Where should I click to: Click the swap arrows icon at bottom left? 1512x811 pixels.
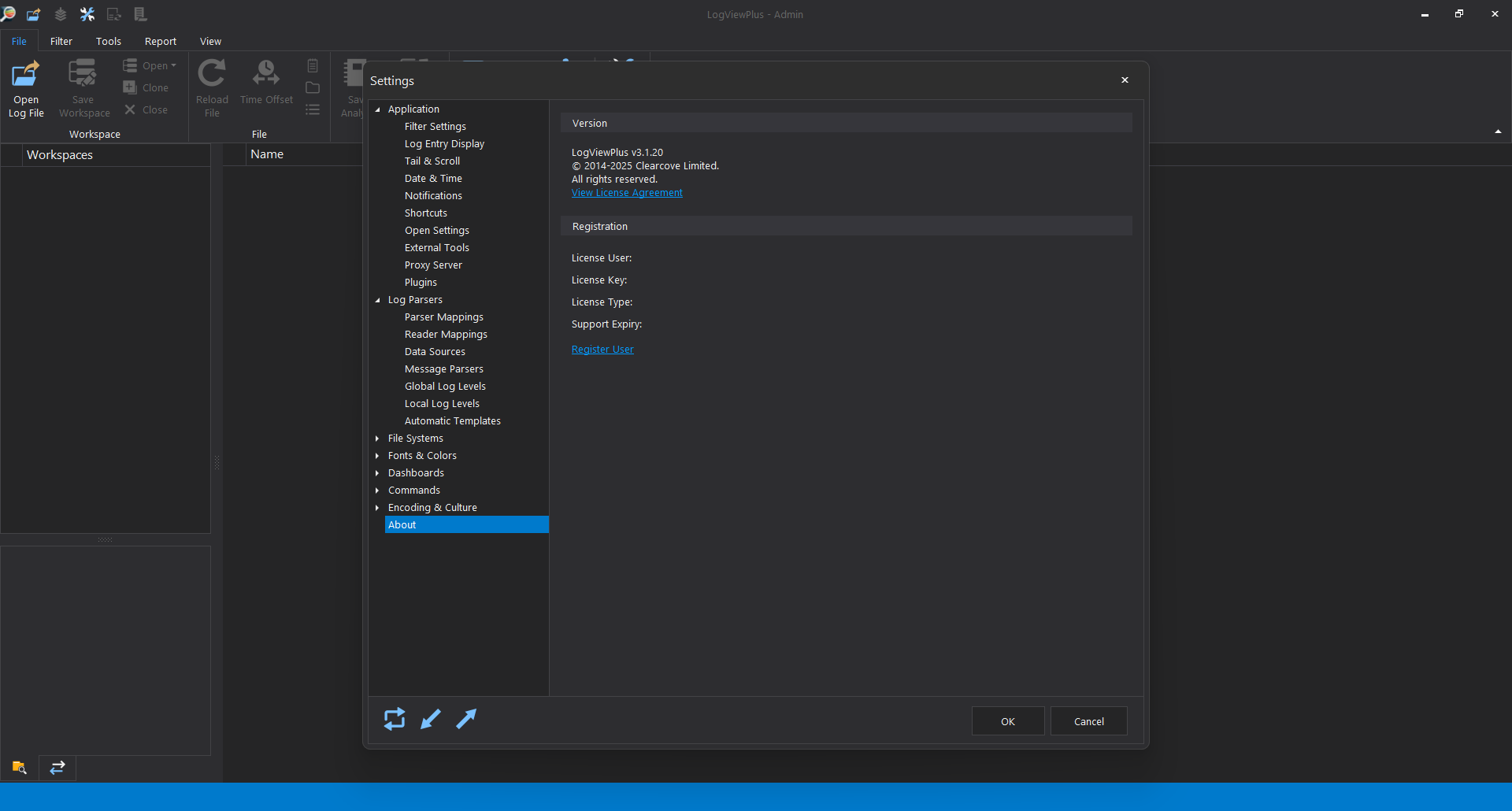(57, 768)
